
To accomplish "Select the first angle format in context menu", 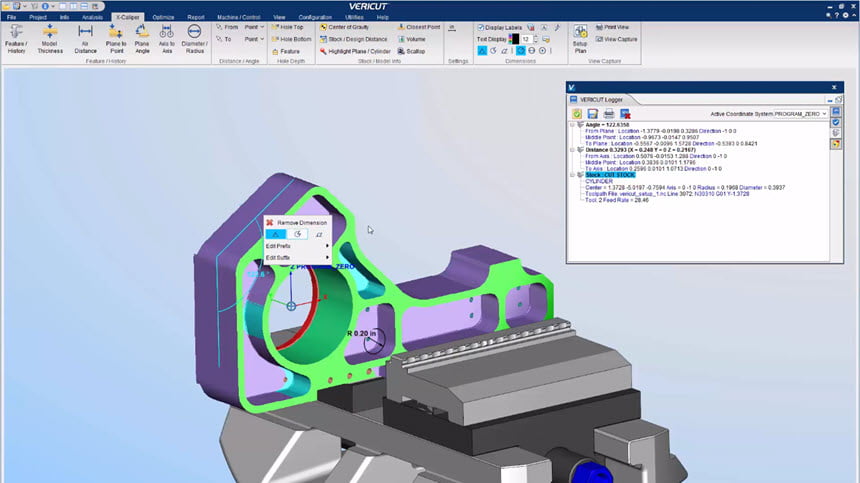I will click(x=275, y=234).
